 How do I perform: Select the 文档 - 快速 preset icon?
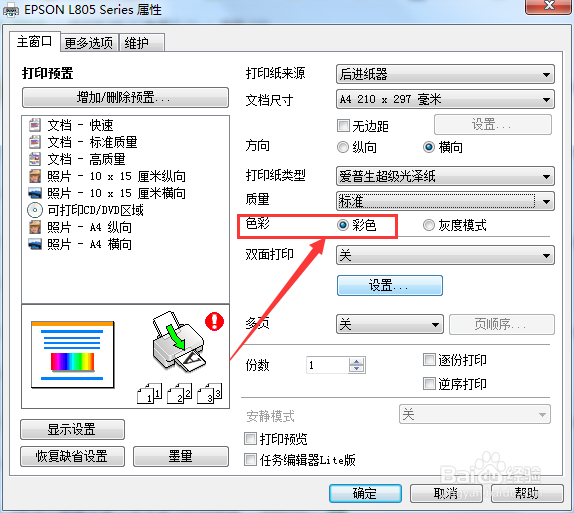pyautogui.click(x=35, y=125)
